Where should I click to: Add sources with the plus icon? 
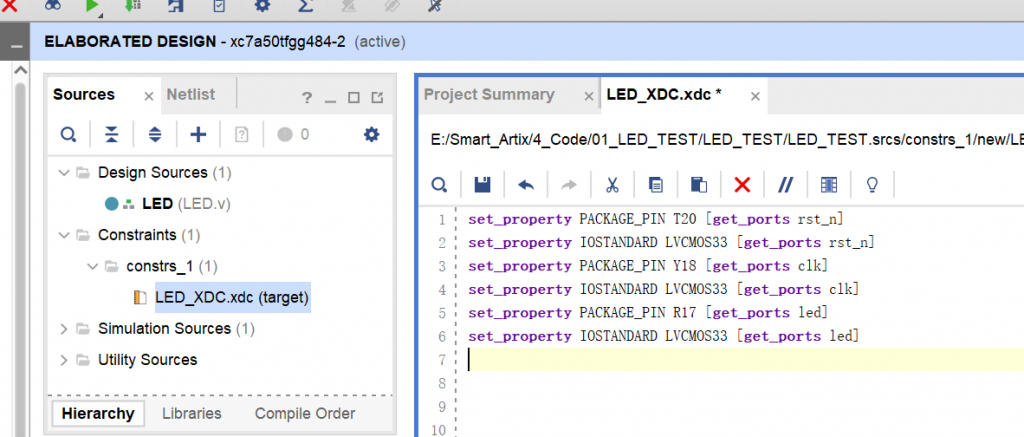tap(198, 134)
